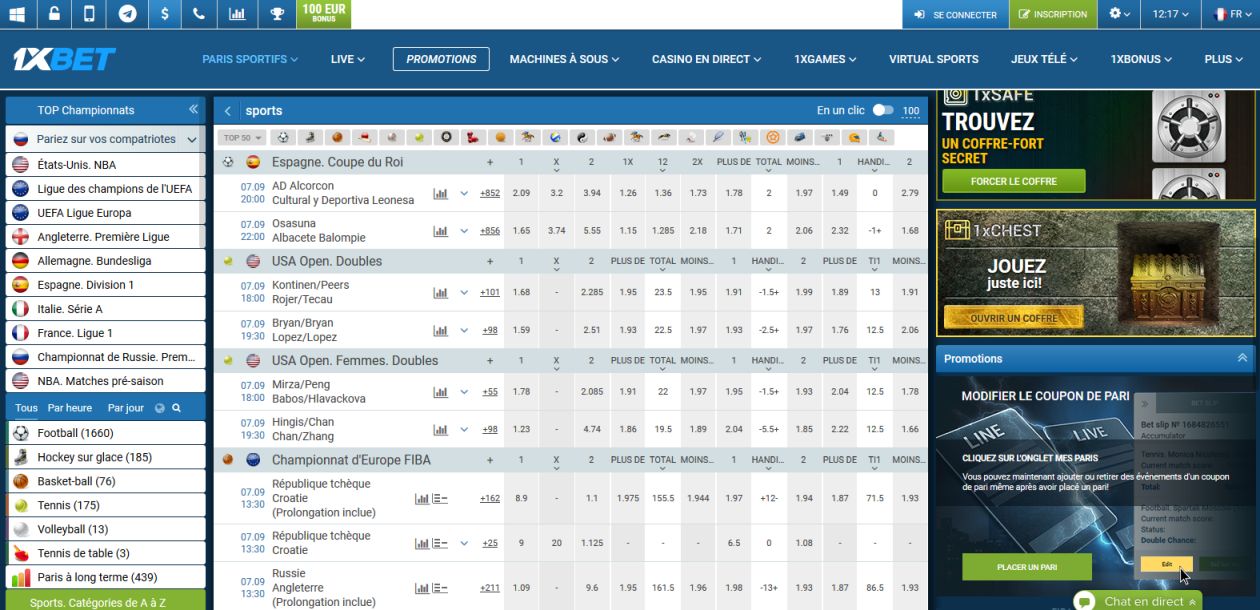
Task: Open statistics chart for Osasuna match
Action: pyautogui.click(x=440, y=231)
